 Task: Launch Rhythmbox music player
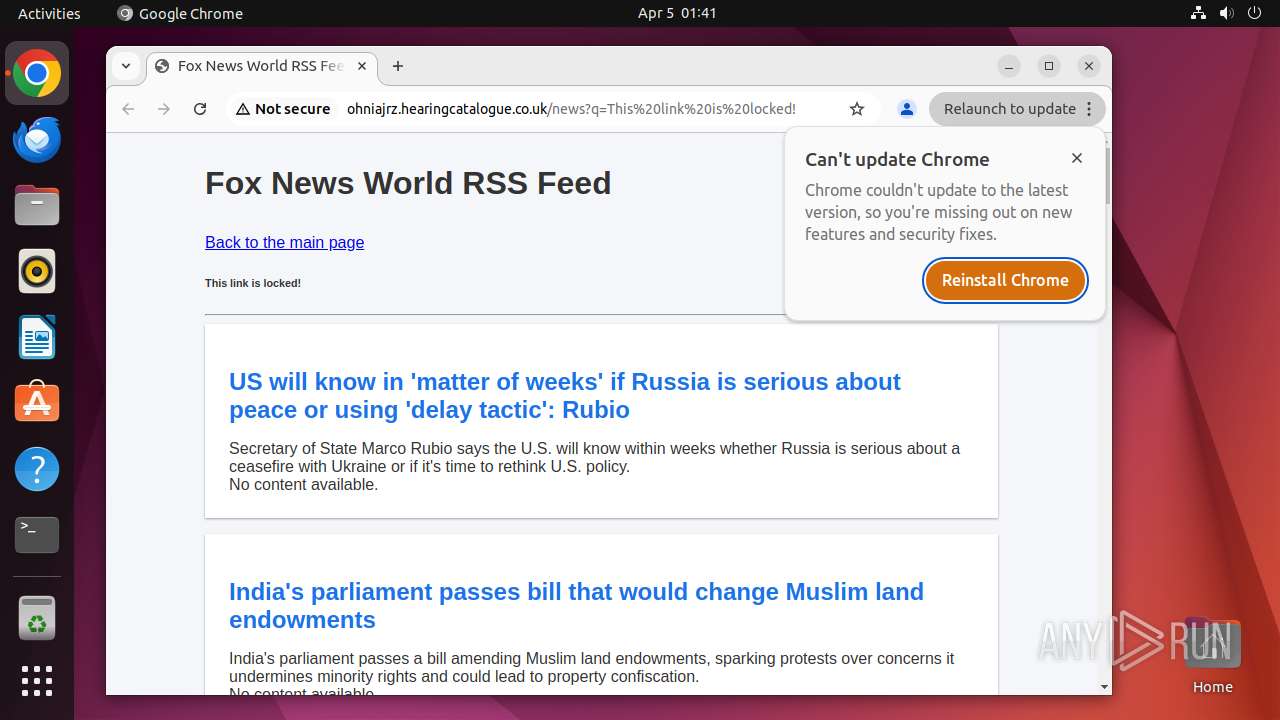click(x=37, y=271)
